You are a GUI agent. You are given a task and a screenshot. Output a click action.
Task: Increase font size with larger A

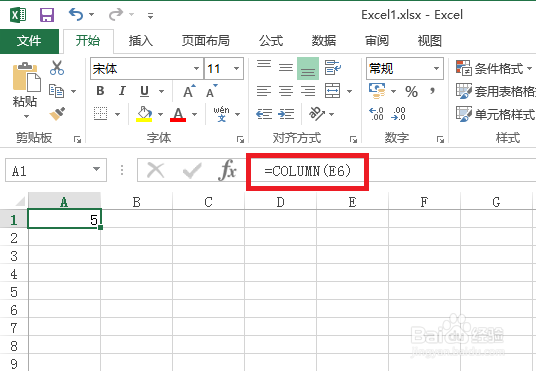click(189, 91)
